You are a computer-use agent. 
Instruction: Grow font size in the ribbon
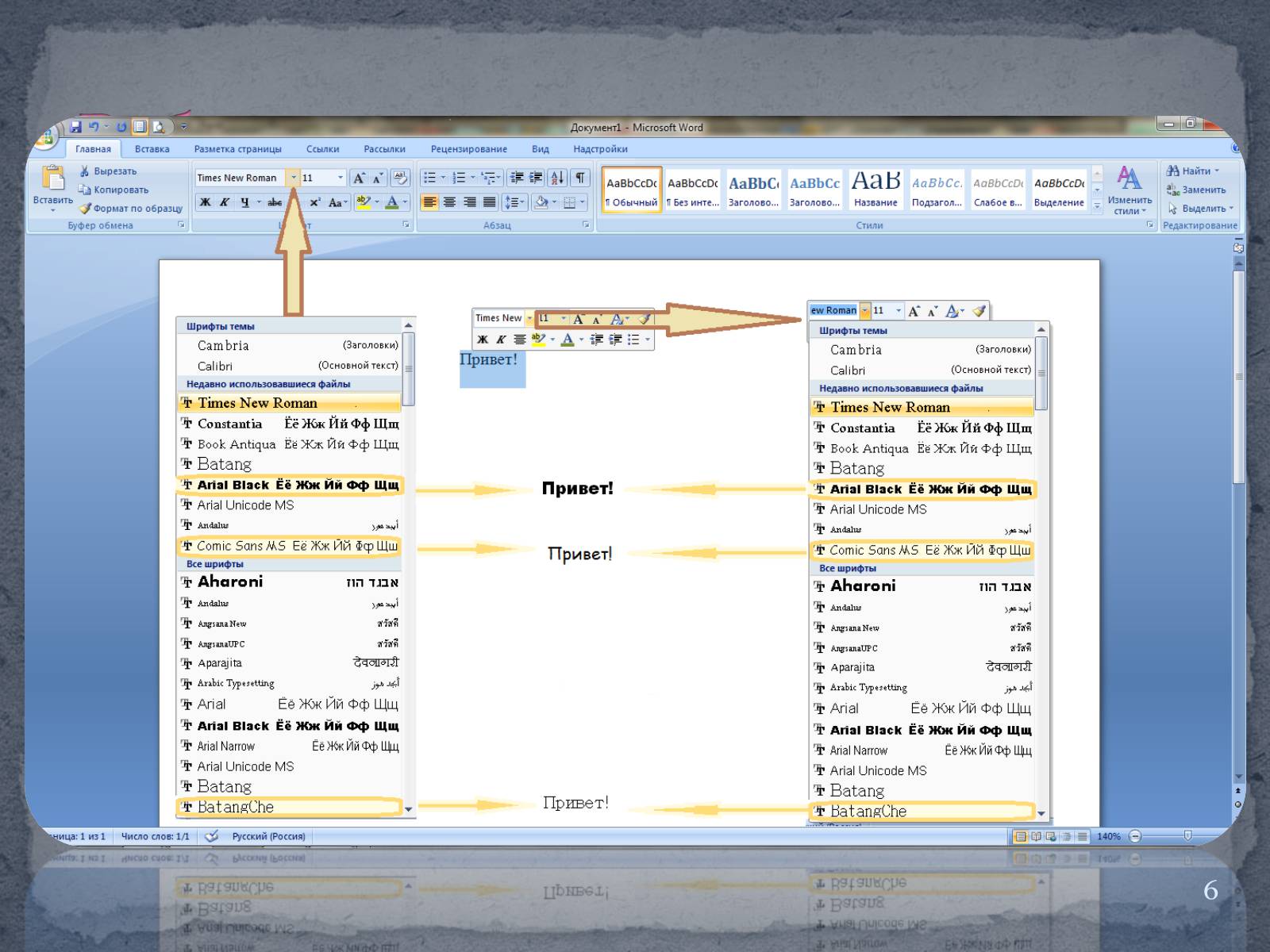click(x=359, y=178)
